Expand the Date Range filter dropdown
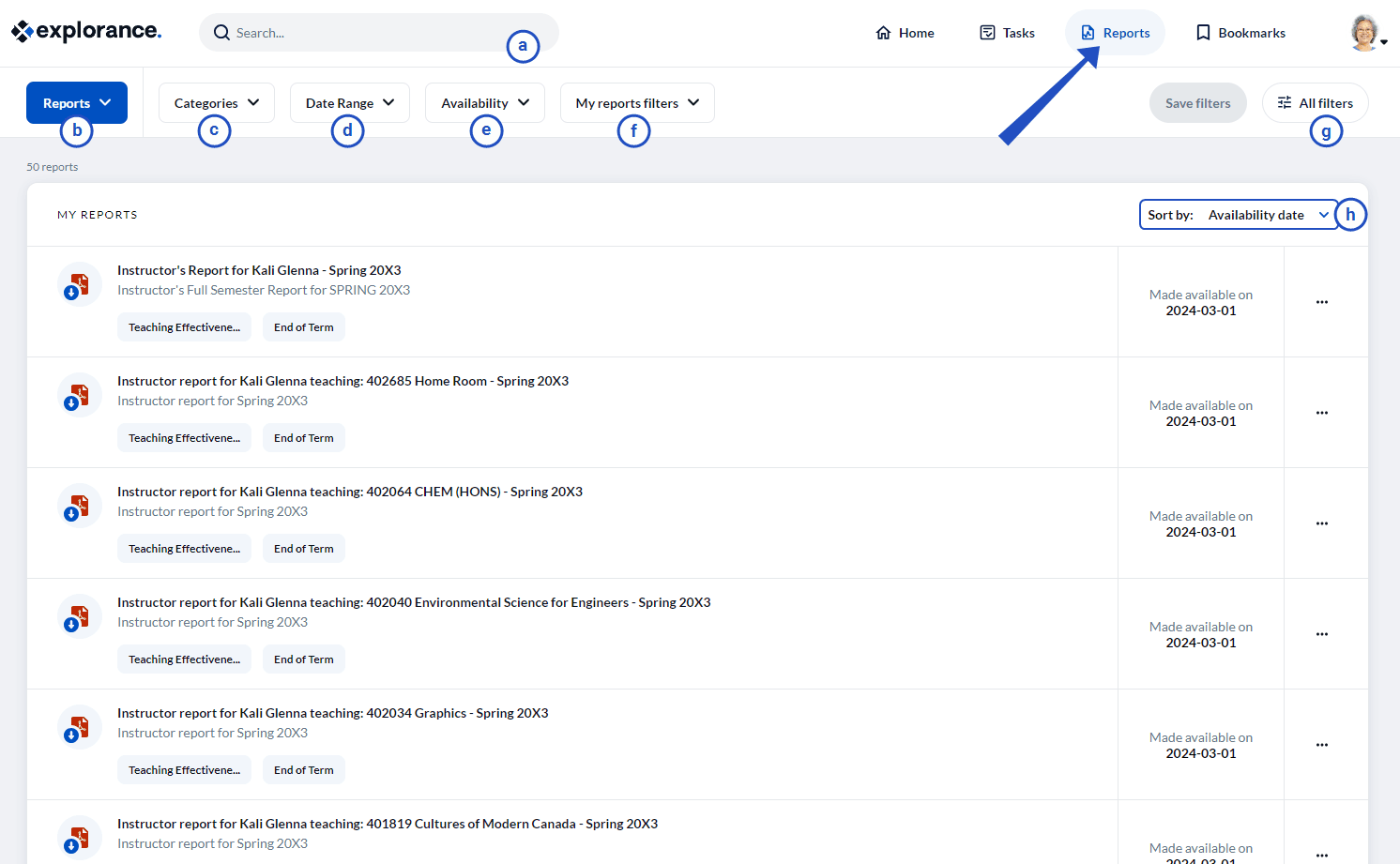The width and height of the screenshot is (1400, 864). click(x=349, y=103)
